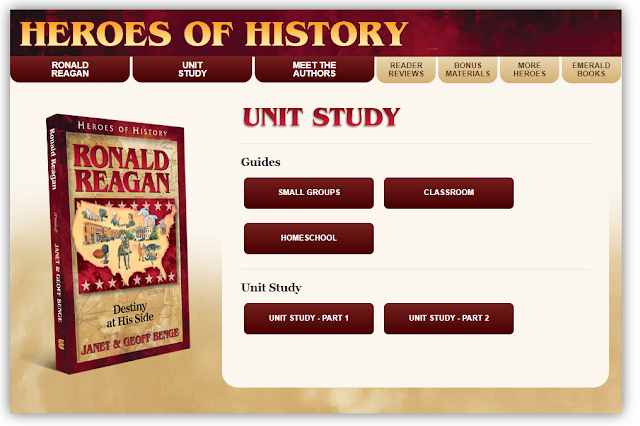Open the Classroom guide
This screenshot has width=640, height=426.
(449, 193)
